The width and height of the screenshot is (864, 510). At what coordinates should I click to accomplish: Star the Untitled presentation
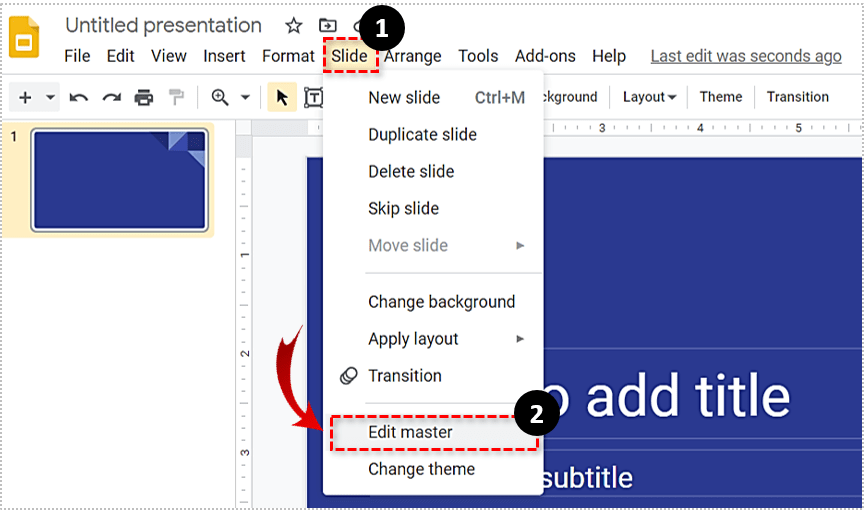click(x=293, y=26)
